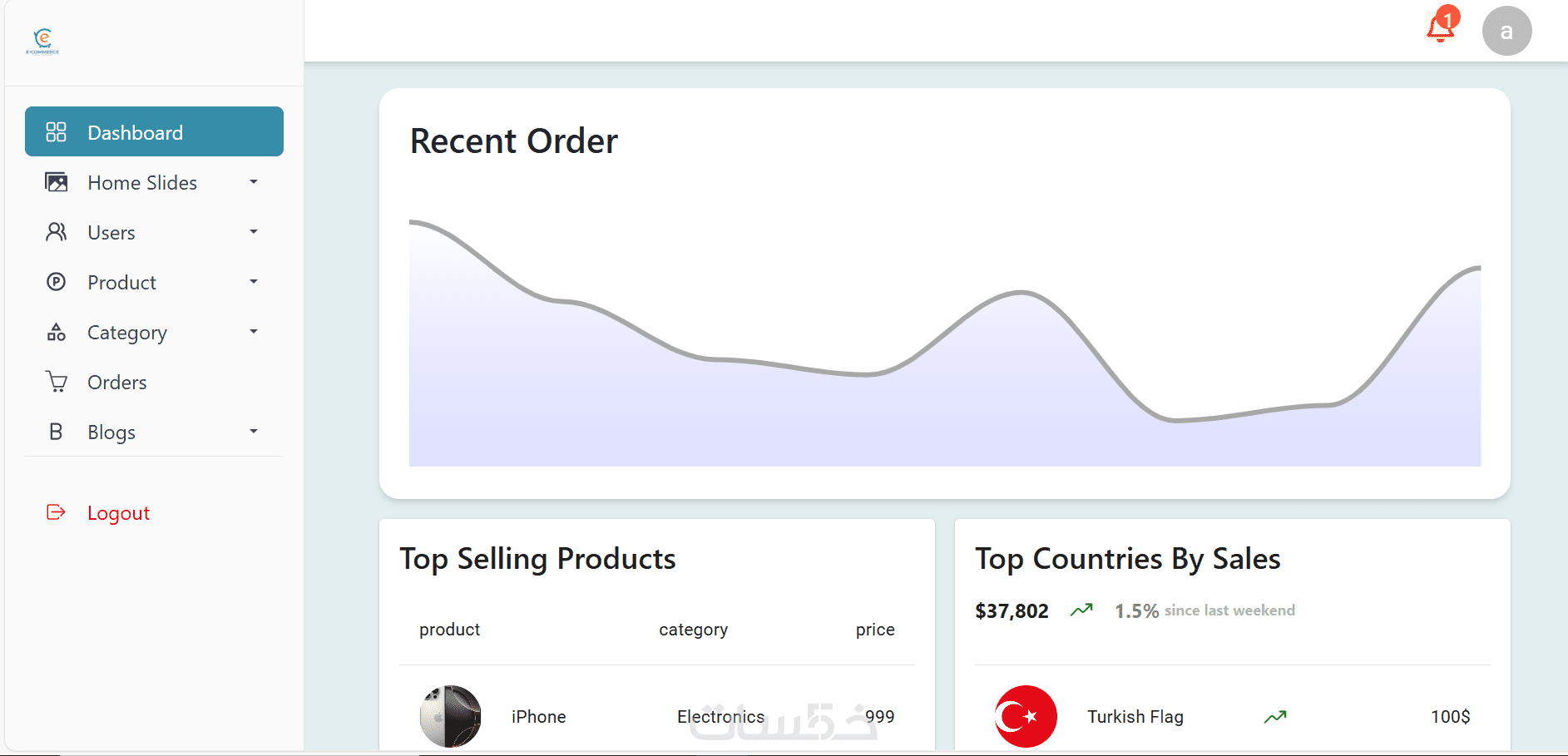The width and height of the screenshot is (1568, 756).
Task: Open the Orders menu item
Action: (x=117, y=383)
